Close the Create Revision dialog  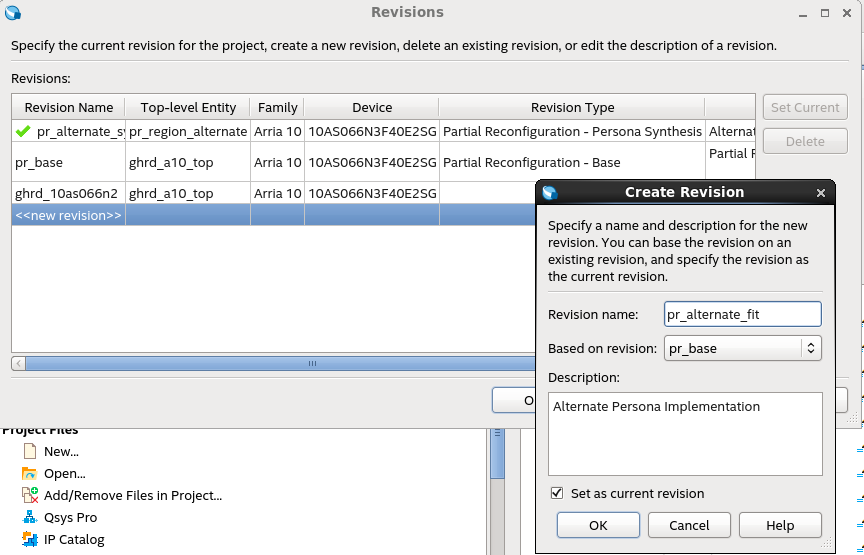[821, 193]
